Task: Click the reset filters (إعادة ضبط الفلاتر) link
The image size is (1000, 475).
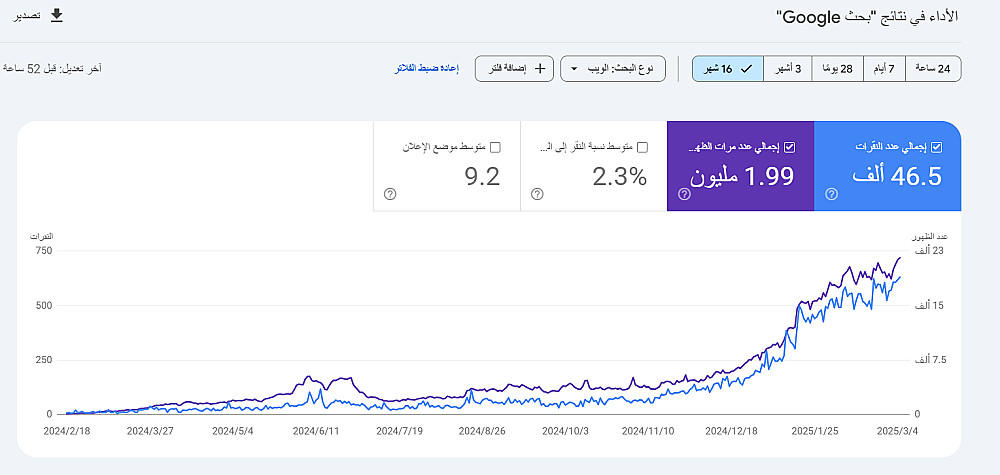Action: click(428, 69)
